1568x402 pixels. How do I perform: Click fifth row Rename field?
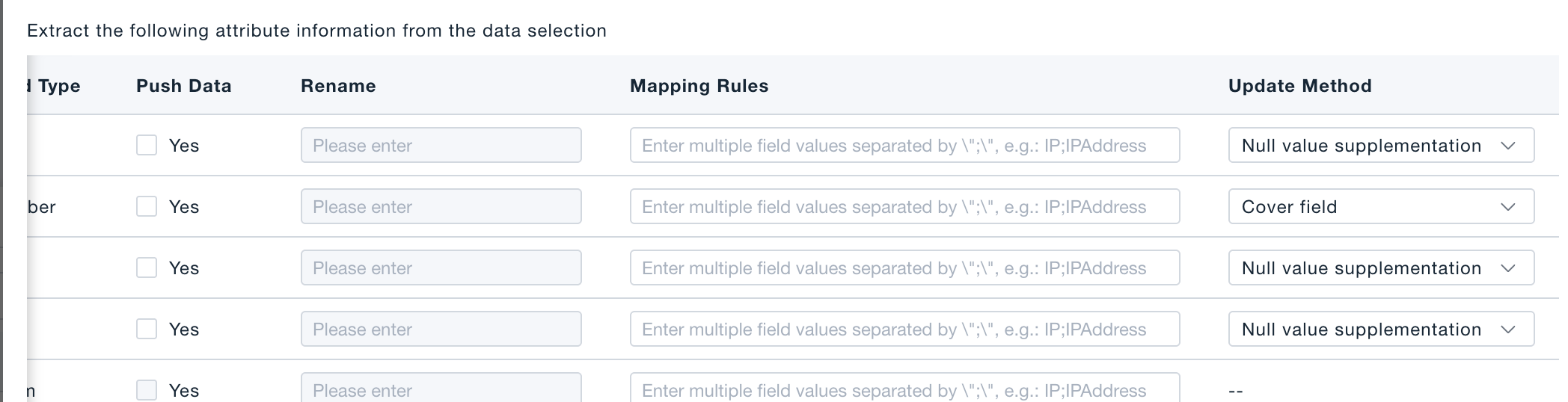pos(441,389)
